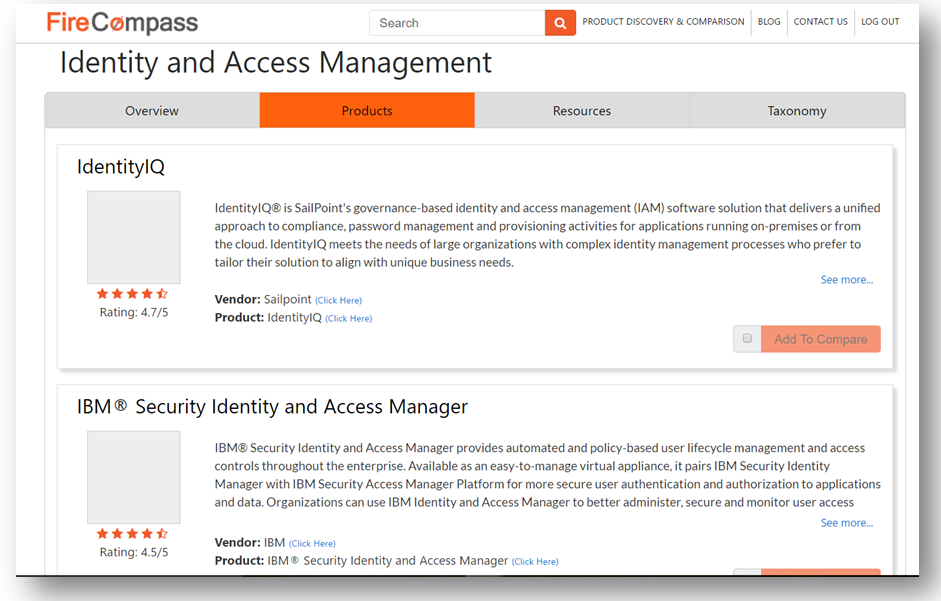Open Sailpoint vendor Click Here link
Viewport: 941px width, 601px height.
tap(338, 300)
